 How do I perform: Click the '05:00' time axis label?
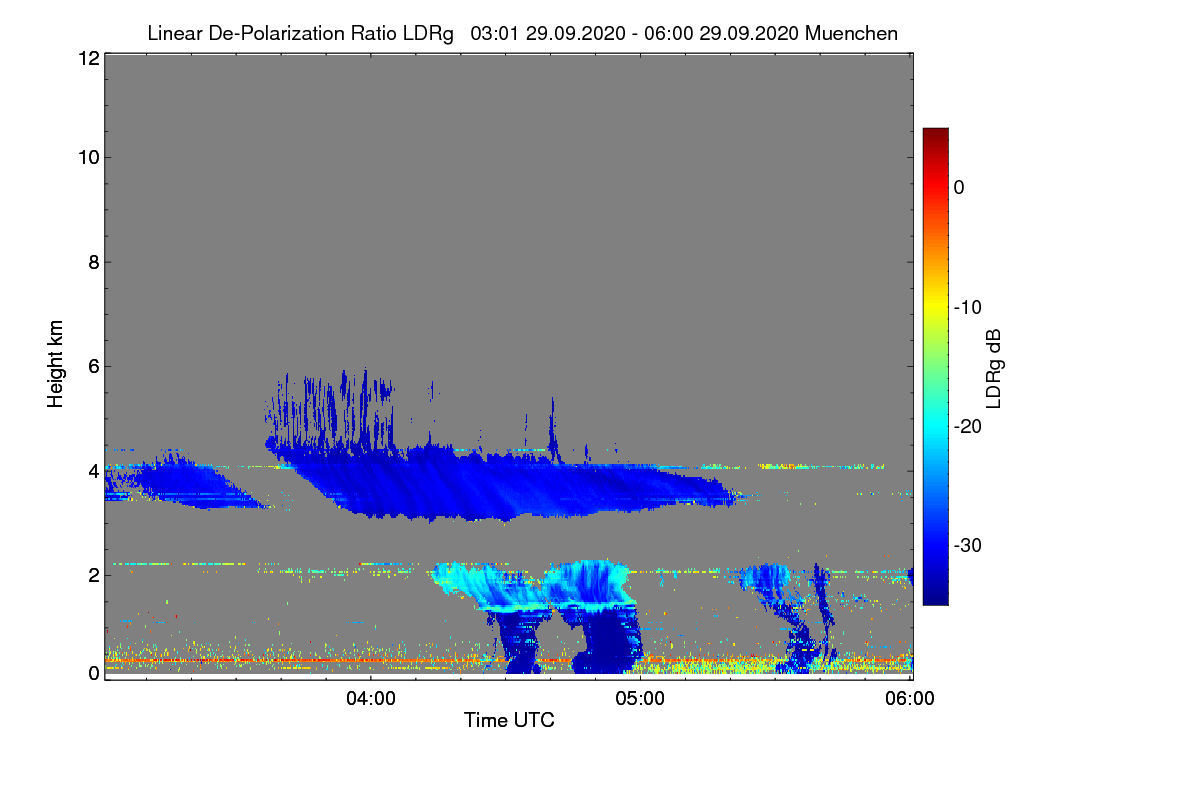tap(640, 700)
